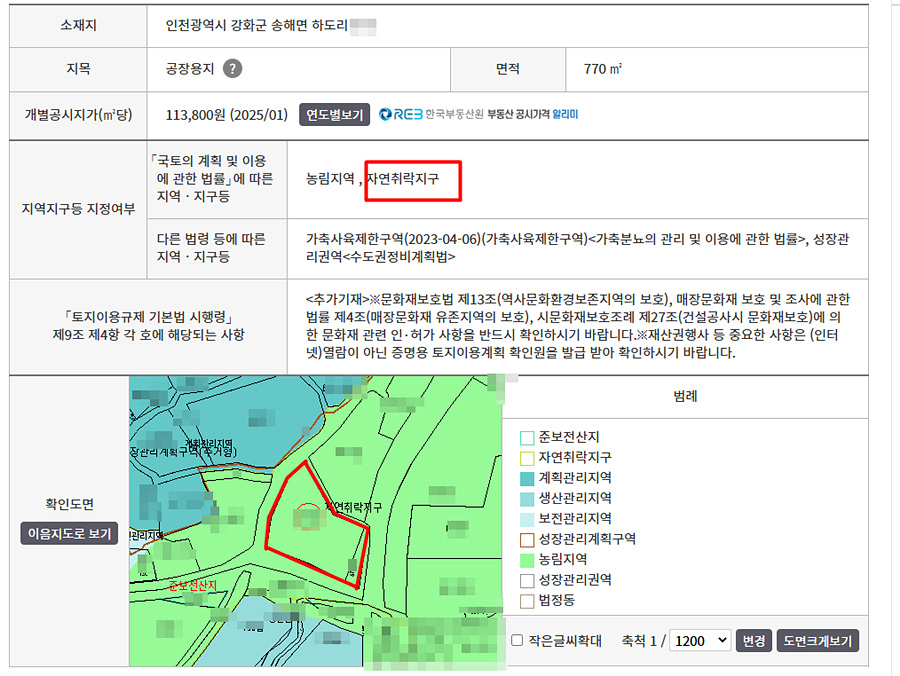Click the help question-mark icon beside 공장용지
The image size is (900, 676).
pos(232,69)
